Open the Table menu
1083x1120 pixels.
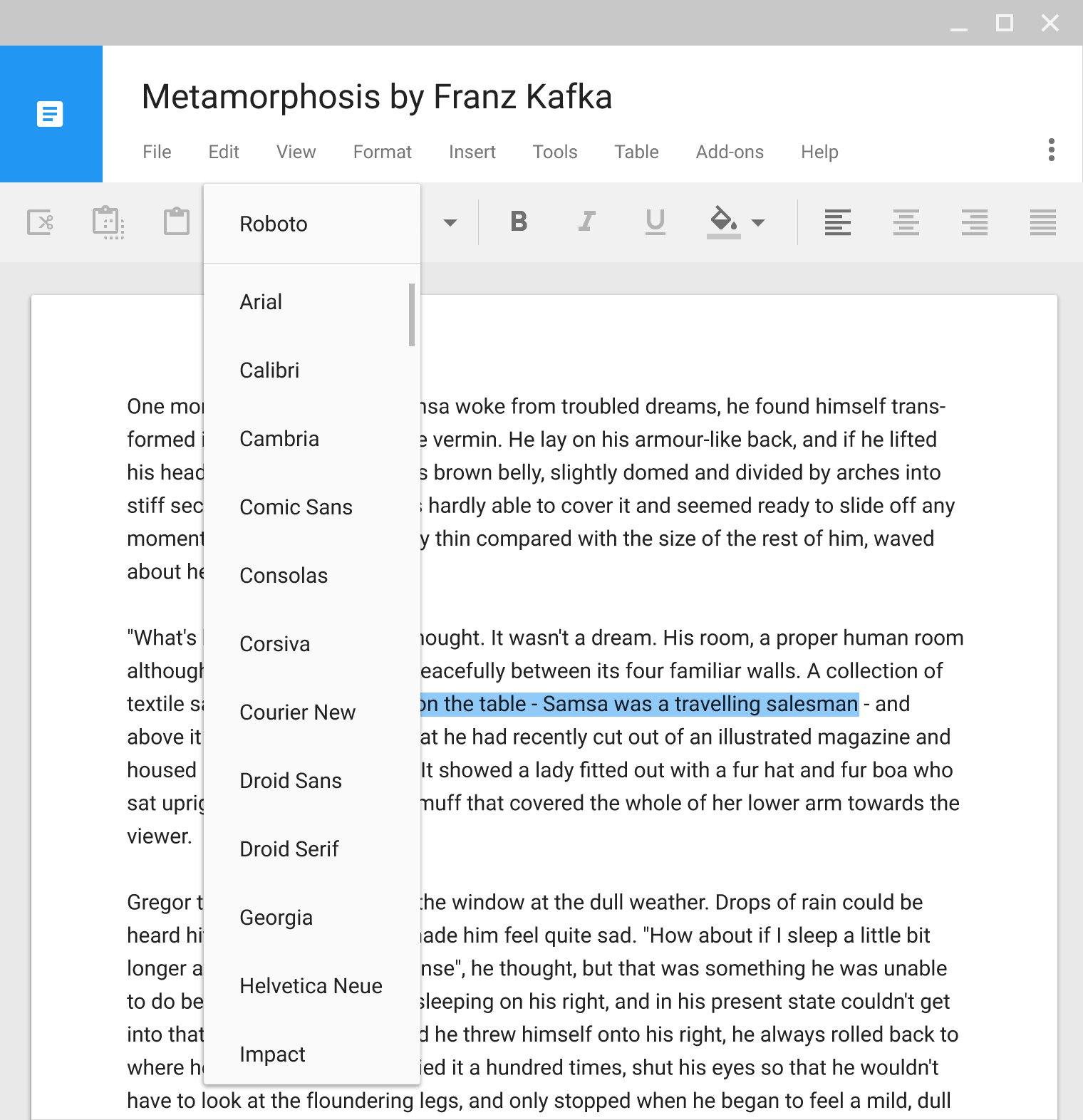pos(637,152)
